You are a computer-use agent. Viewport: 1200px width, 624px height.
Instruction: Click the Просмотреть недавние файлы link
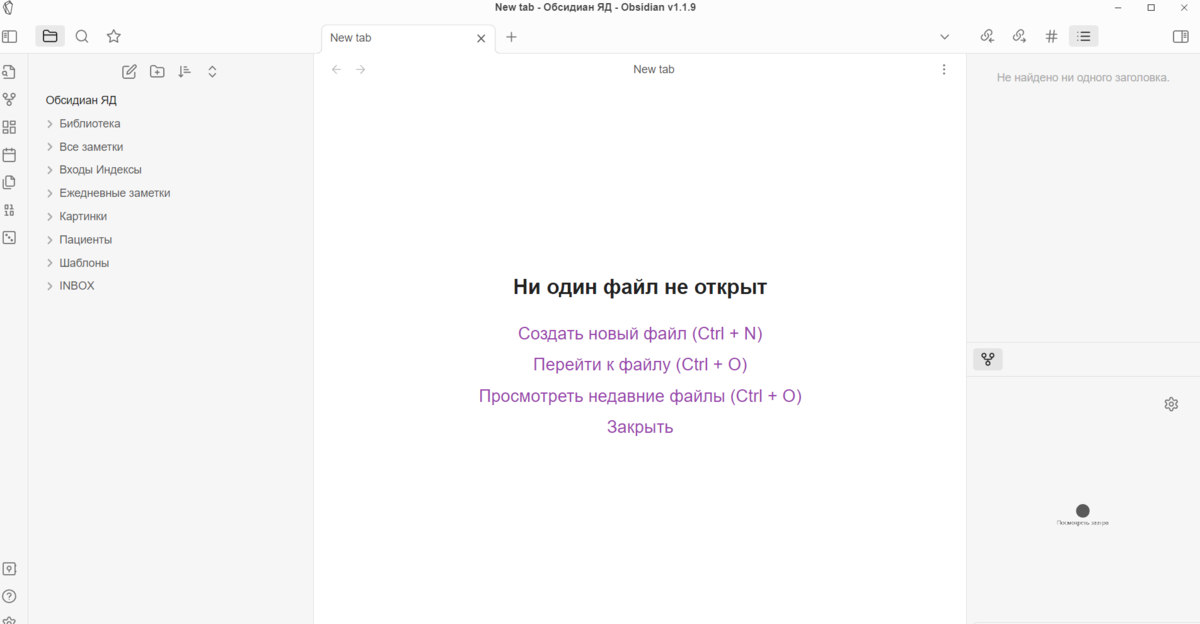click(640, 396)
